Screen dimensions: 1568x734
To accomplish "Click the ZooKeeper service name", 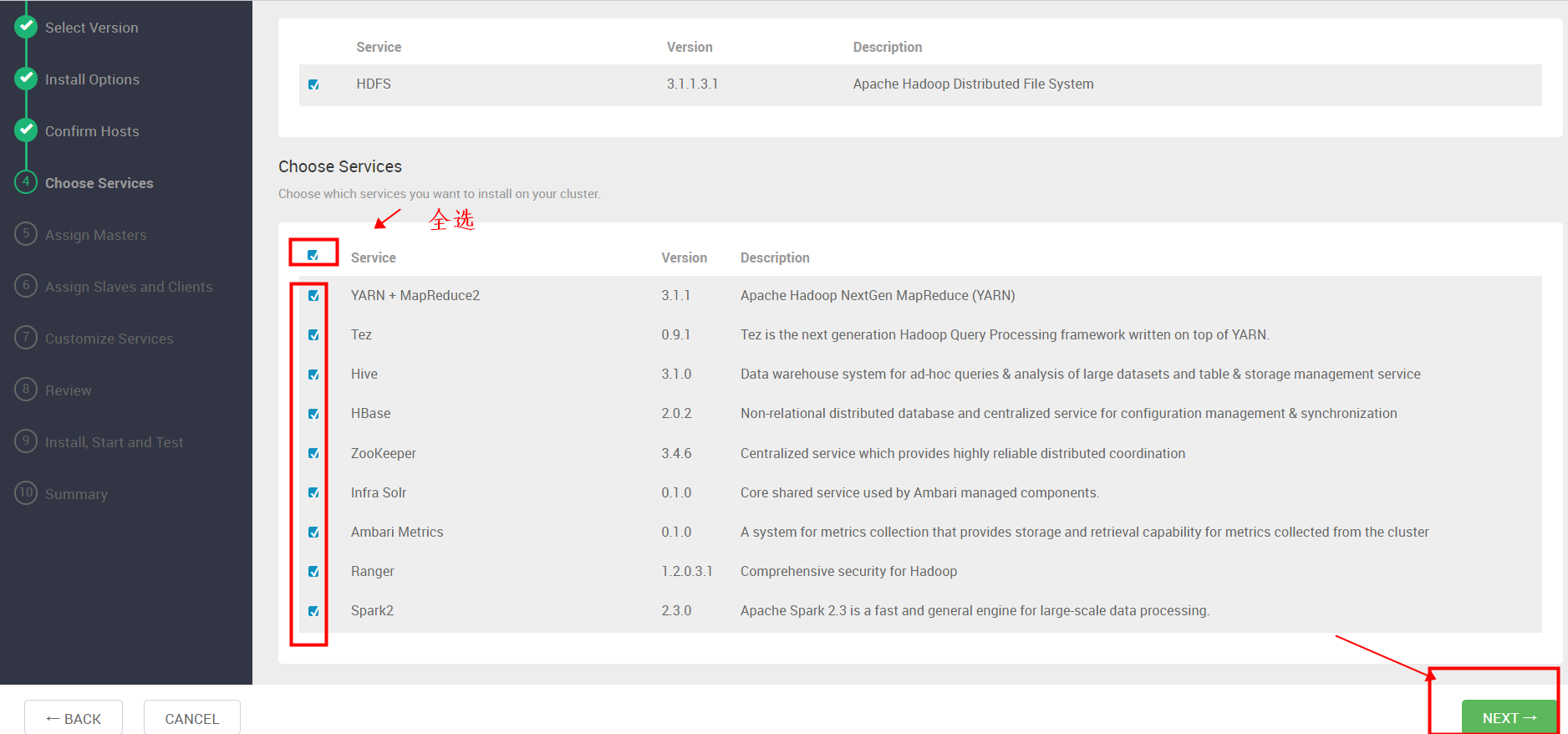I will [384, 453].
